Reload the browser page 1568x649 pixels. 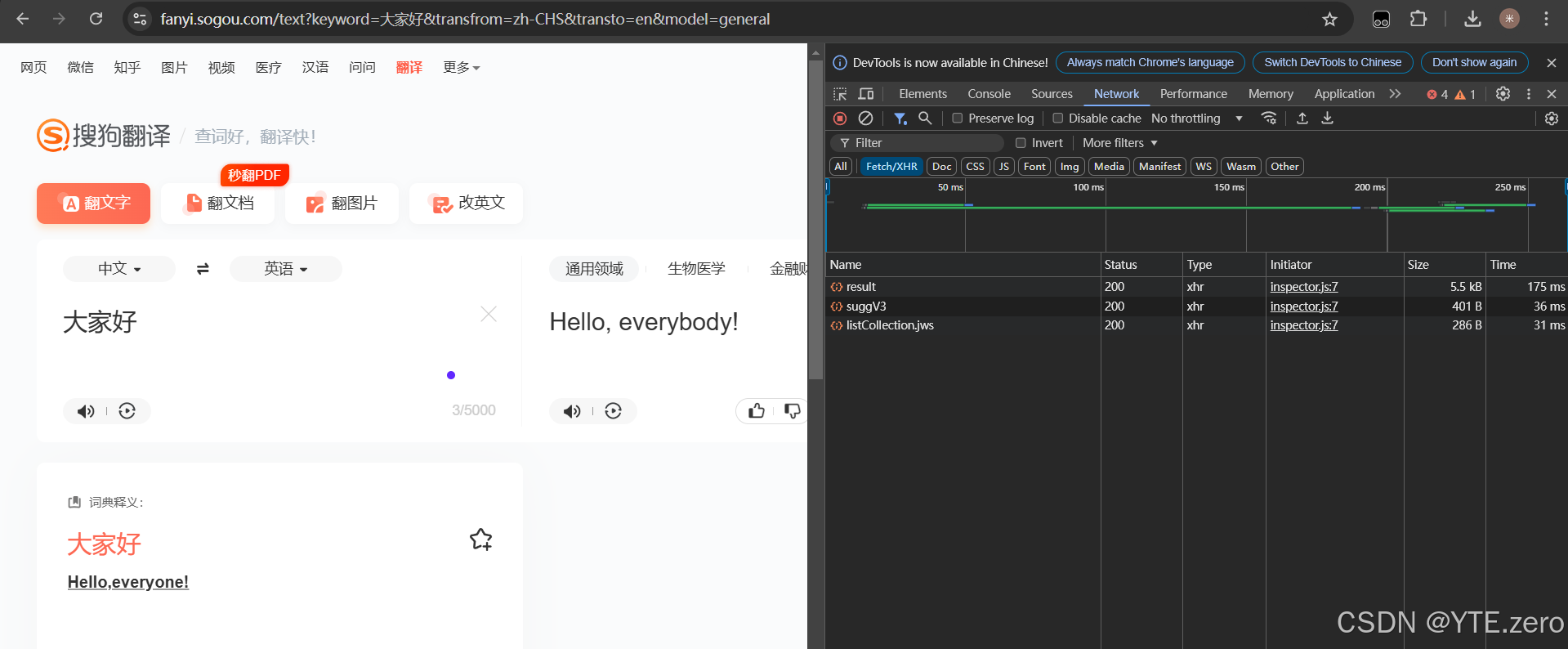pos(96,19)
